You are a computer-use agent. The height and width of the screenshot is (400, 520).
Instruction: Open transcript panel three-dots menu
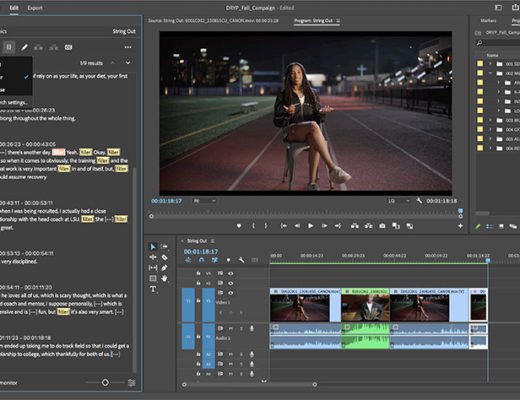[x=128, y=47]
